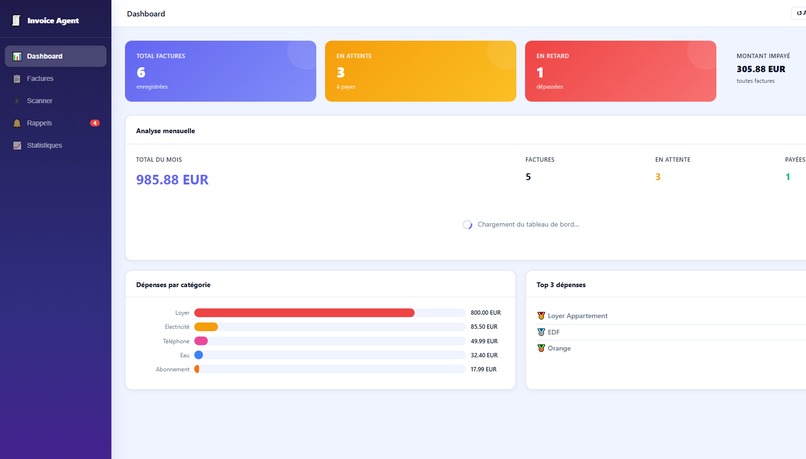Click the Invoice Agent logo icon
The height and width of the screenshot is (459, 806).
point(16,21)
